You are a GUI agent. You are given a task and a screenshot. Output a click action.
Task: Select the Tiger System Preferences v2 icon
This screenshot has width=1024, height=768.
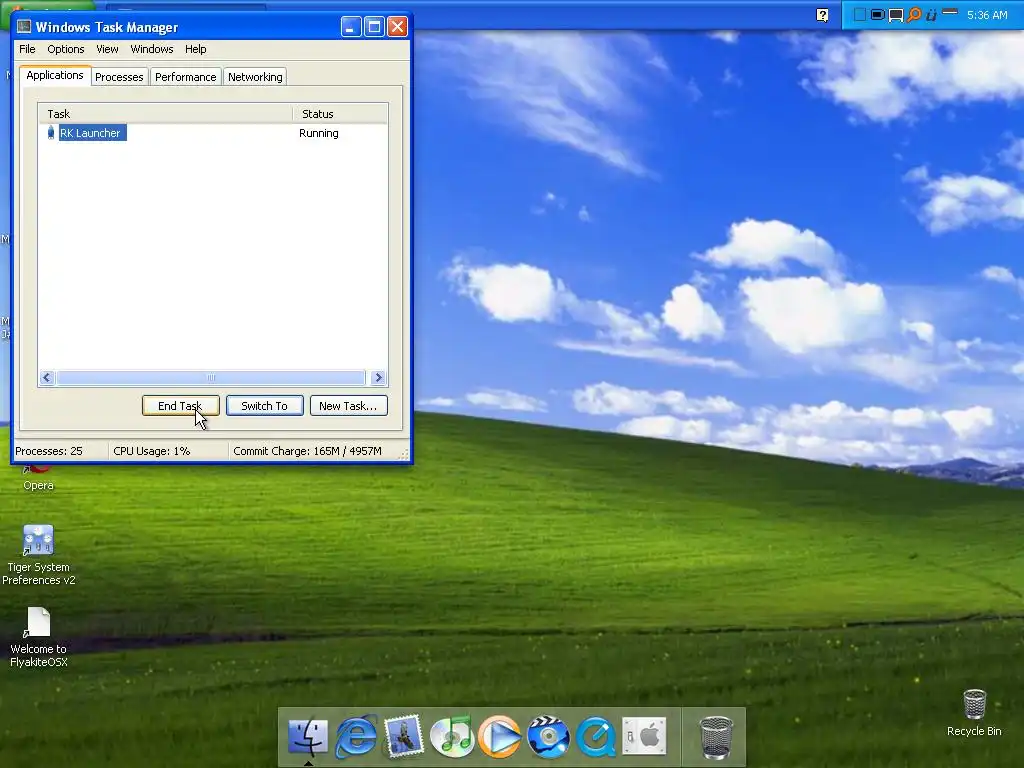point(39,555)
